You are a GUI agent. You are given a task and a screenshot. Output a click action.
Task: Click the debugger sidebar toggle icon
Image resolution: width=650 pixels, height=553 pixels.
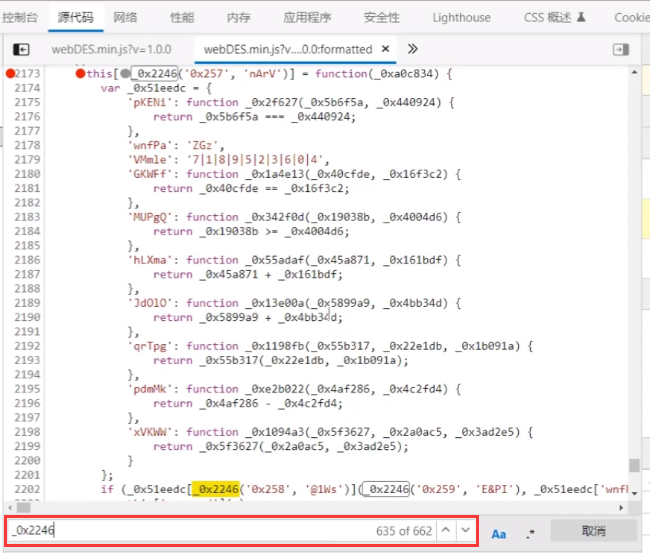(621, 49)
